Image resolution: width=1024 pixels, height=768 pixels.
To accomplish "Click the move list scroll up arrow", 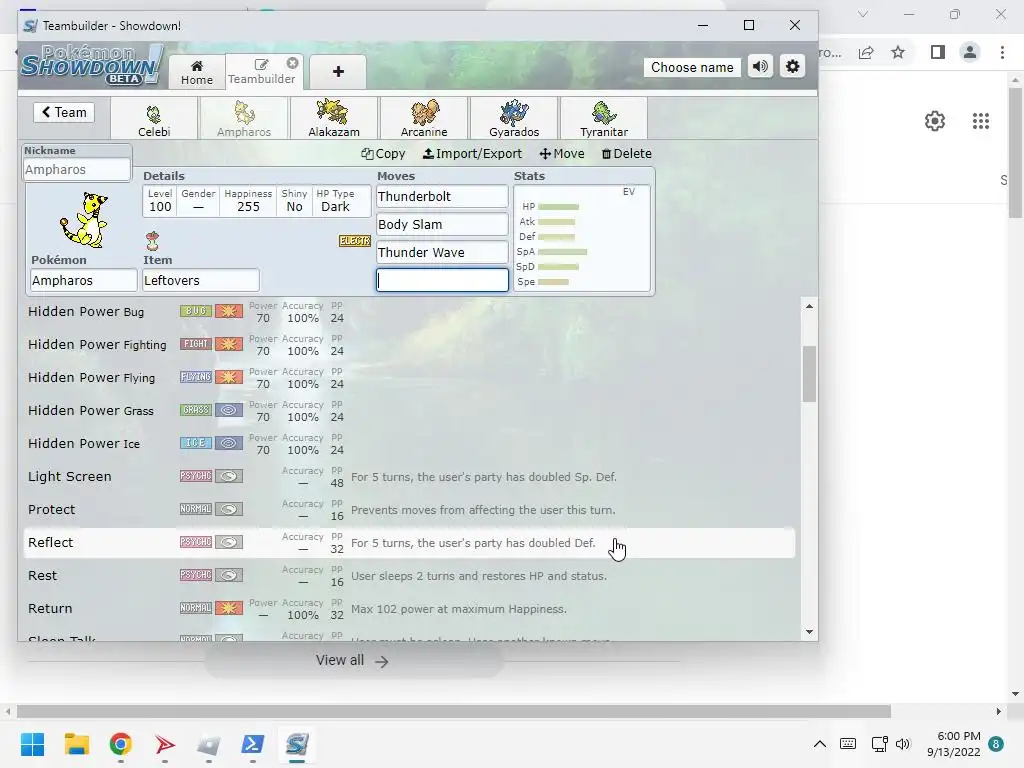I will pos(809,306).
